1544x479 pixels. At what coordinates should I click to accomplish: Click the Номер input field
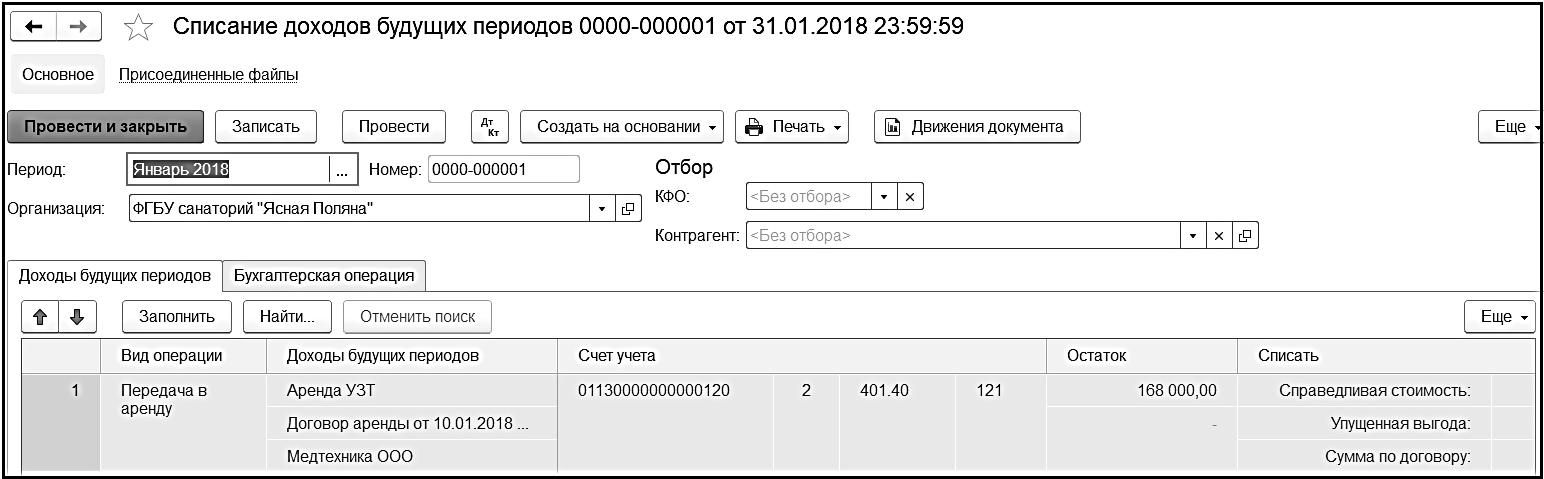coord(503,170)
